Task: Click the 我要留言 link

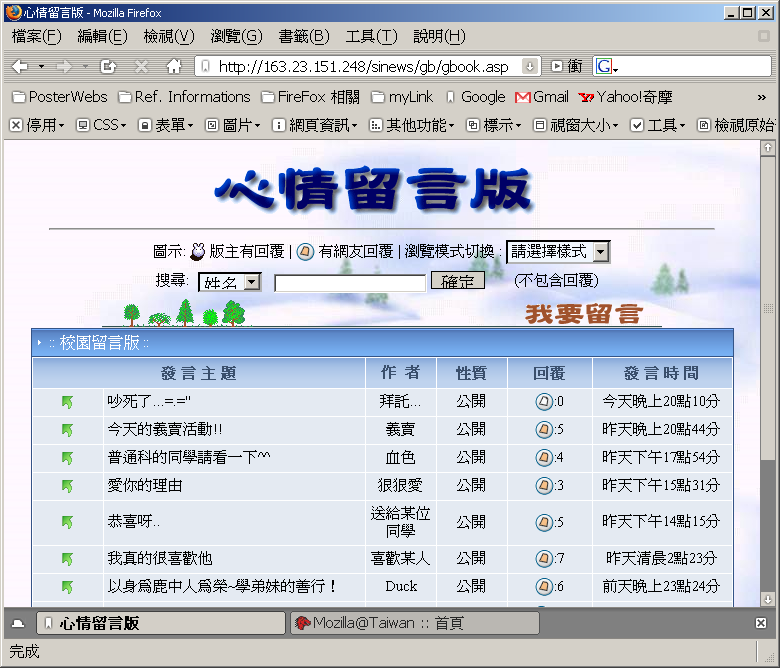Action: pyautogui.click(x=583, y=314)
